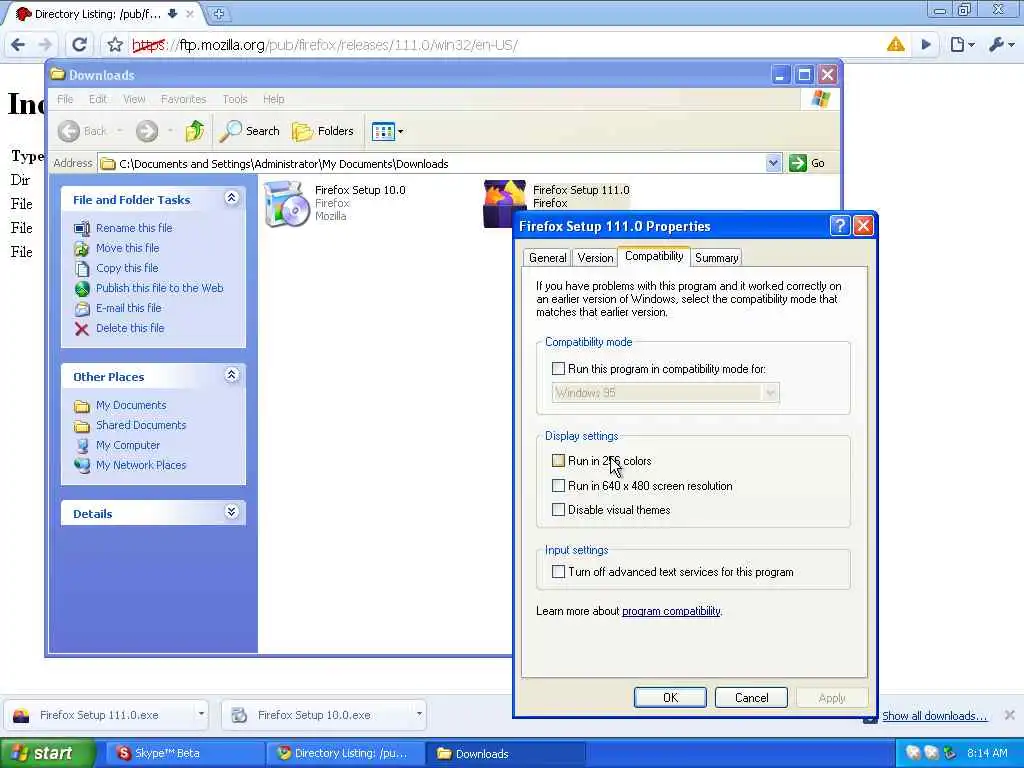The image size is (1024, 768).
Task: Bookmark the page with the star icon
Action: pos(115,45)
